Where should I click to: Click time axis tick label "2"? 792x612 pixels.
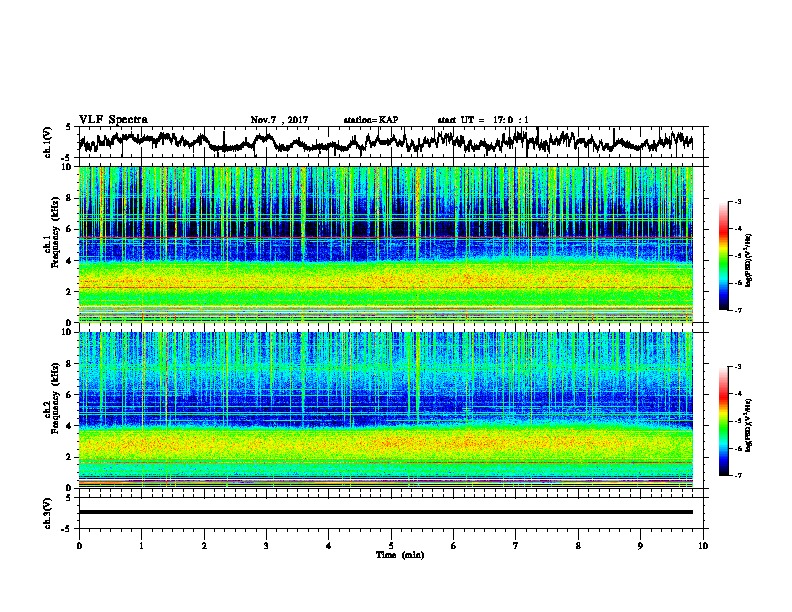coord(204,546)
